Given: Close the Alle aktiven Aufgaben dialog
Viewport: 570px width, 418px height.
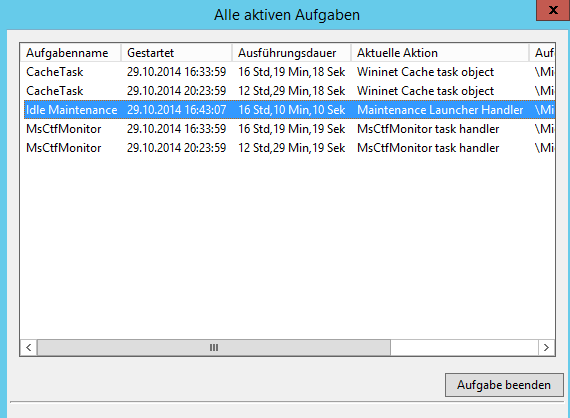Looking at the screenshot, I should point(553,10).
